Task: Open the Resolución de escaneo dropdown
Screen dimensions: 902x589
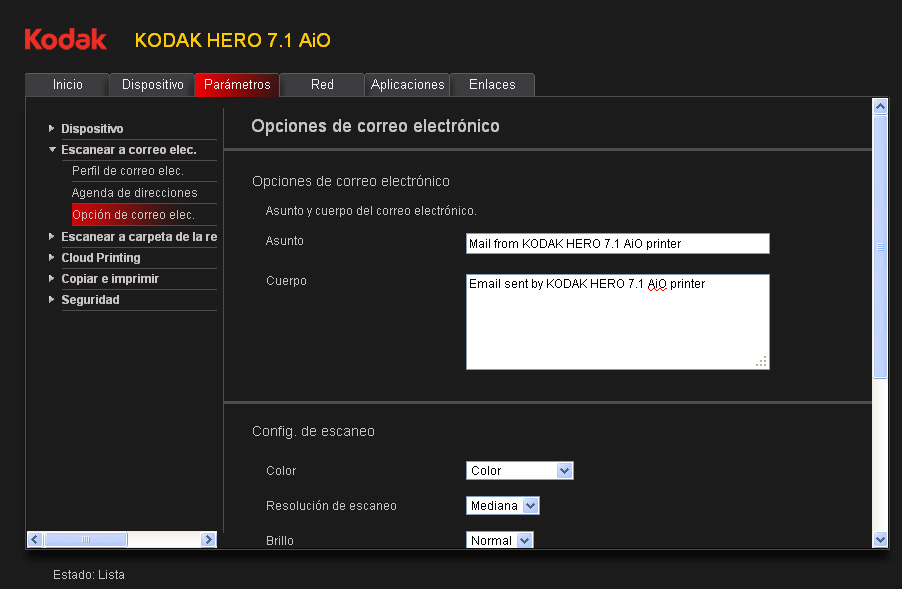Action: click(x=502, y=506)
